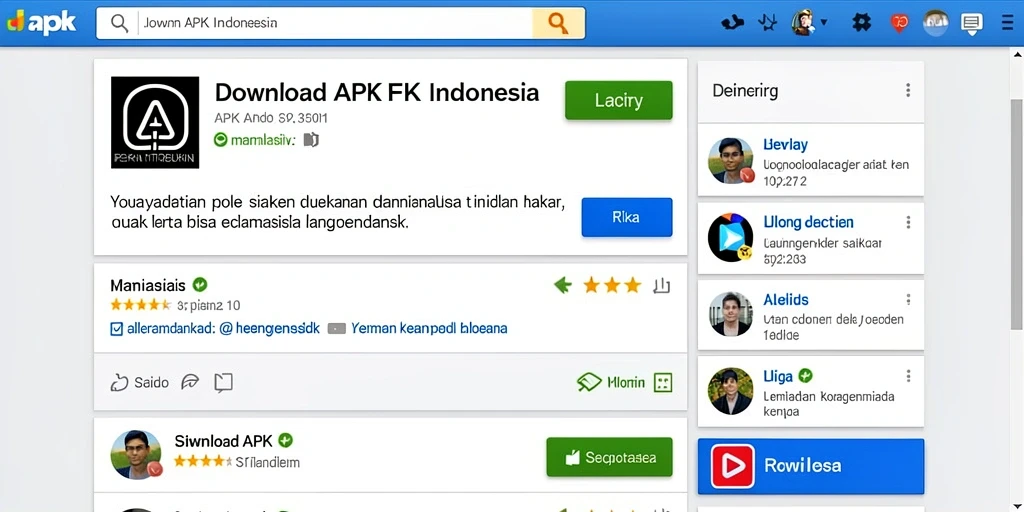
Task: Open settings gear in top bar
Action: (861, 23)
